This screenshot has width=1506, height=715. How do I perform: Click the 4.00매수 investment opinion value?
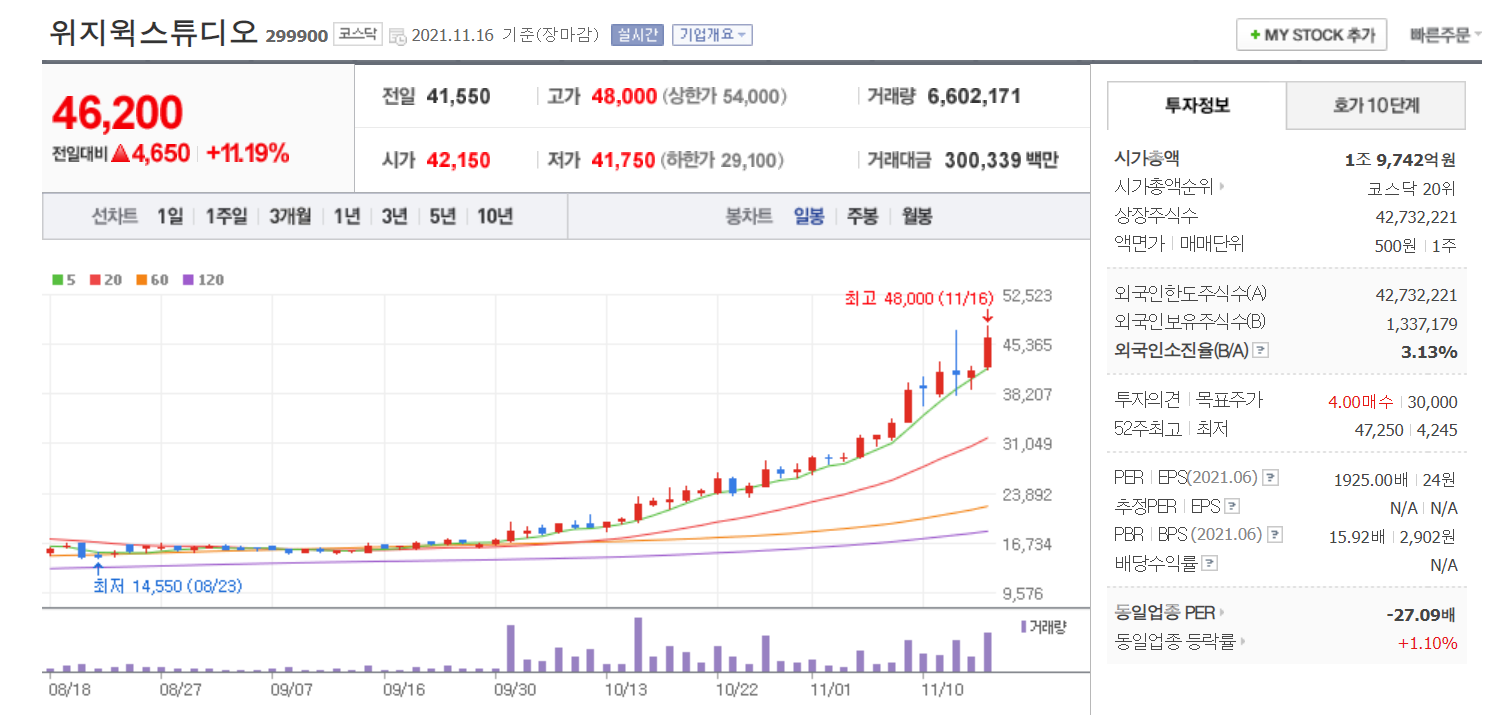(1360, 402)
